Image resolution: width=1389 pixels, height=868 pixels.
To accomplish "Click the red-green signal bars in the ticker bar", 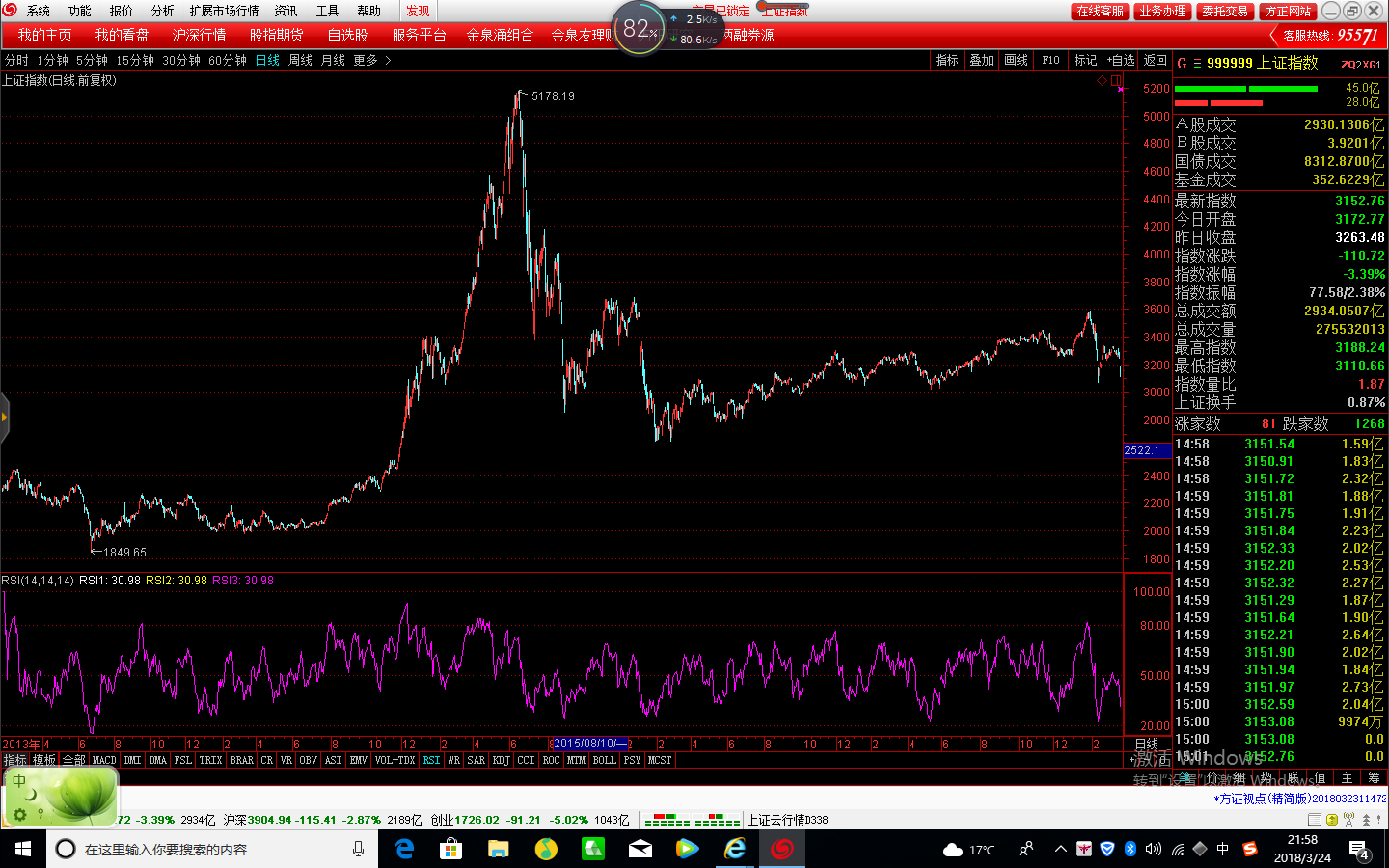I will (692, 821).
